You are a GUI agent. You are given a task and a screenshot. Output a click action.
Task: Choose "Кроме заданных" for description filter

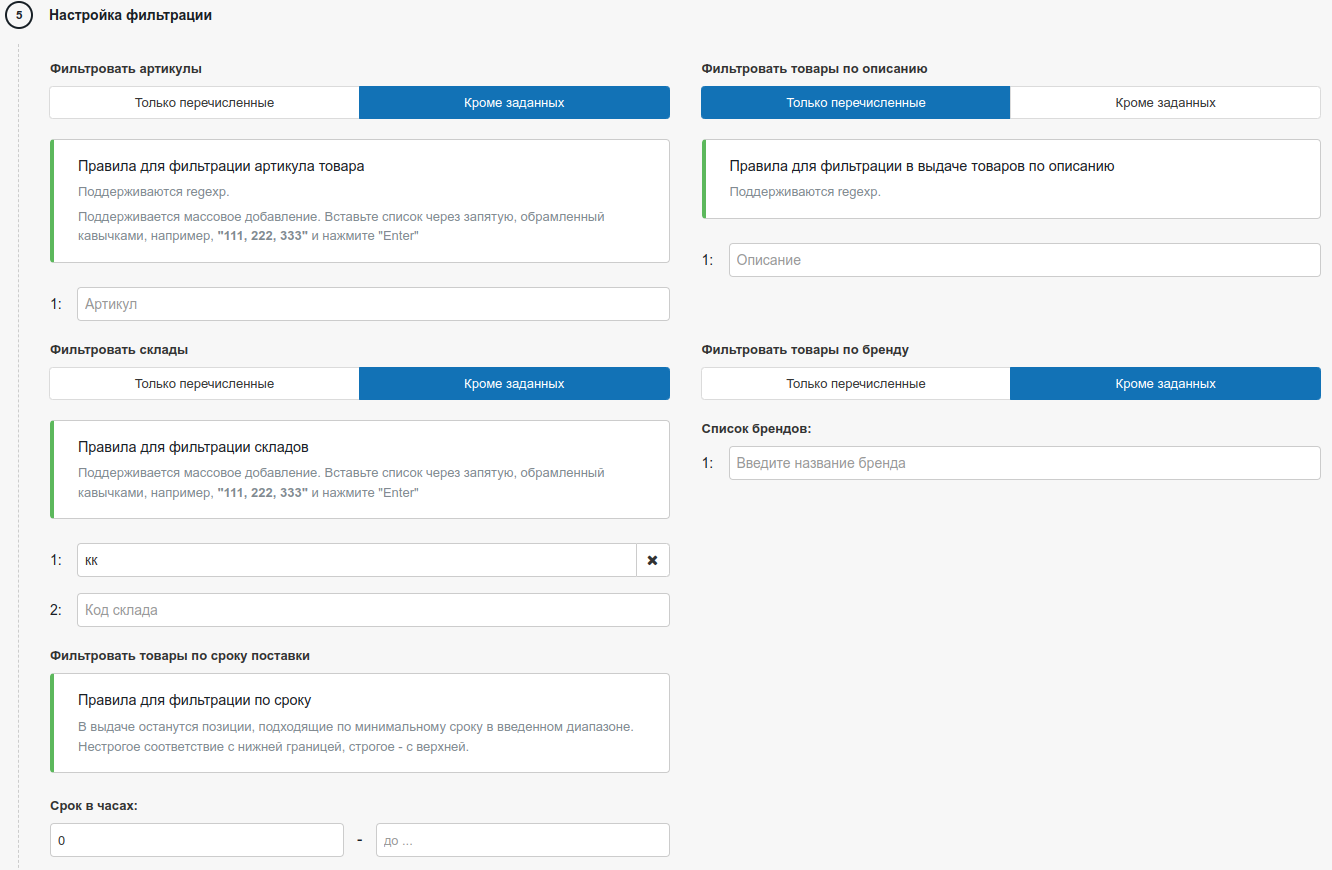1165,103
